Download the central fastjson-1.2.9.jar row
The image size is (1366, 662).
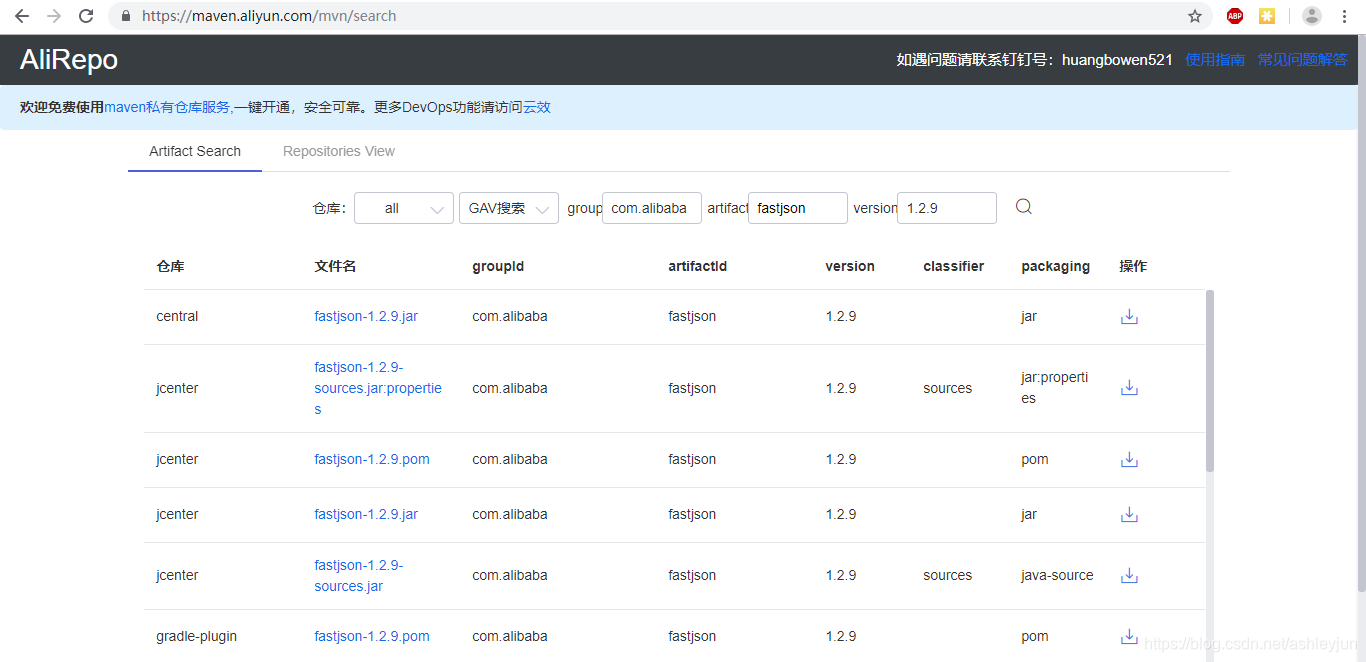click(x=1129, y=317)
